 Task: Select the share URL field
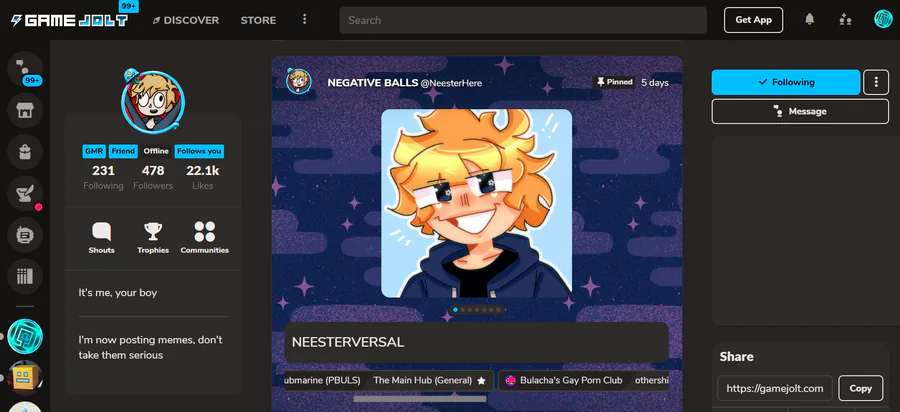775,388
